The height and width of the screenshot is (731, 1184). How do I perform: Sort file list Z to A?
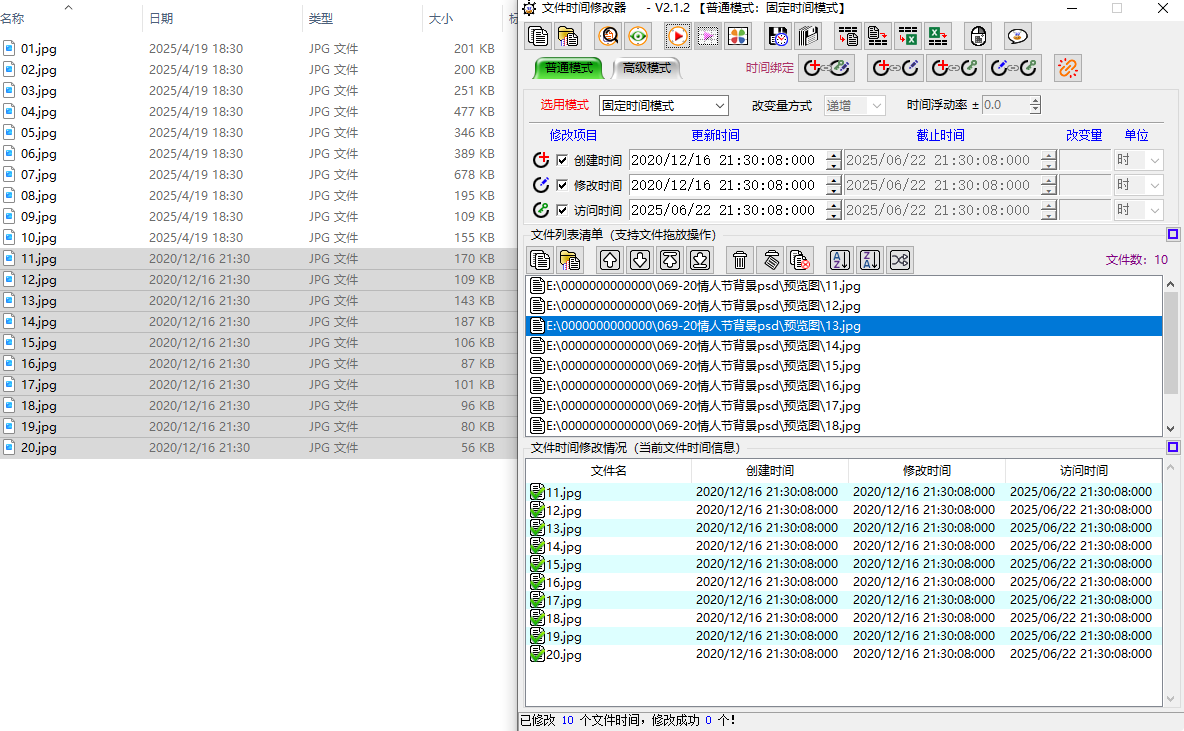pos(870,260)
